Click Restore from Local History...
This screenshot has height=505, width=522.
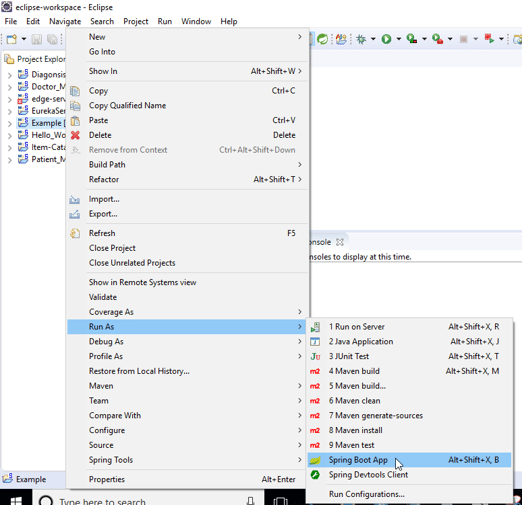[187, 371]
